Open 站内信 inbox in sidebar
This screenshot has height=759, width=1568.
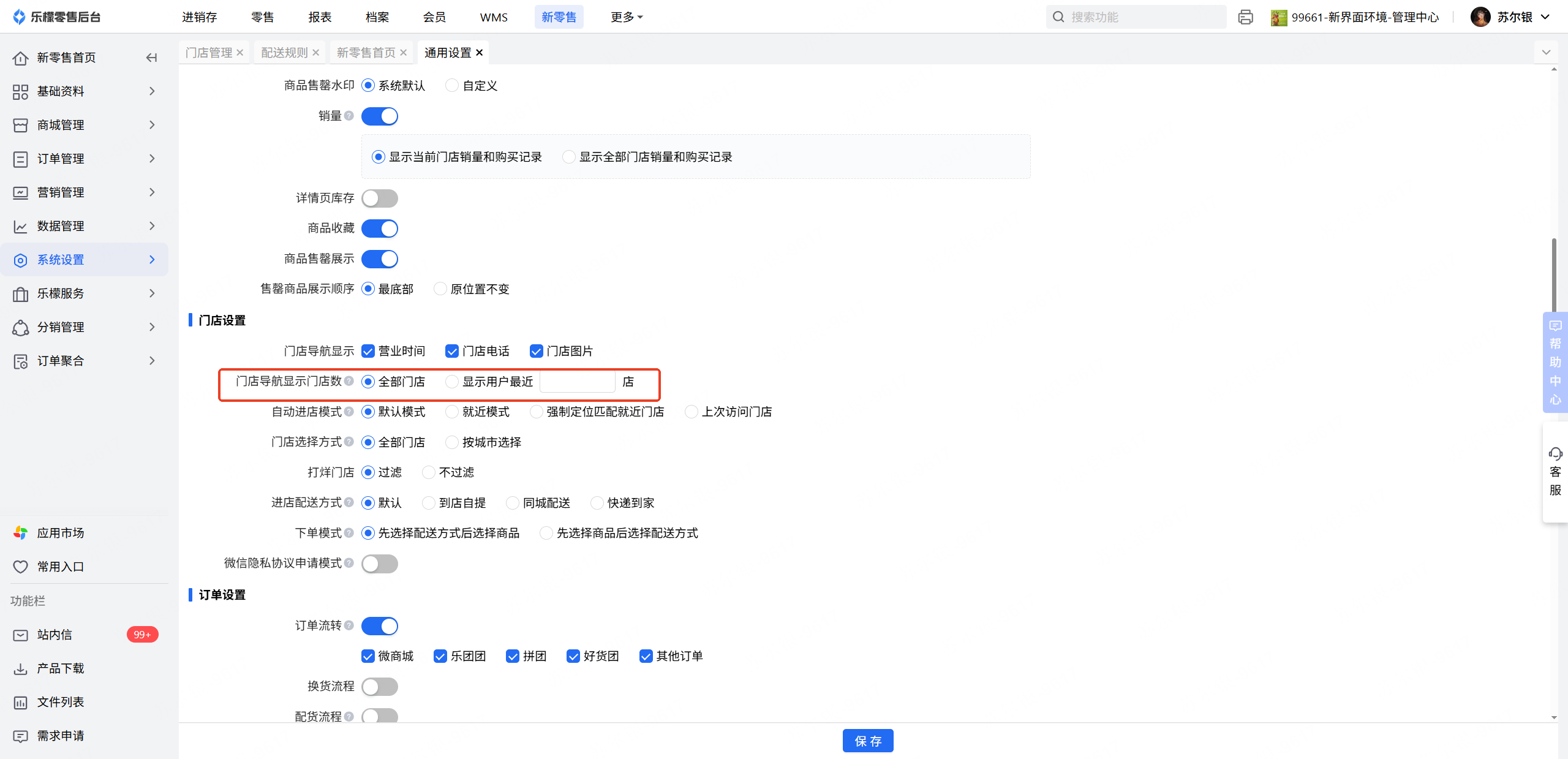pos(55,635)
